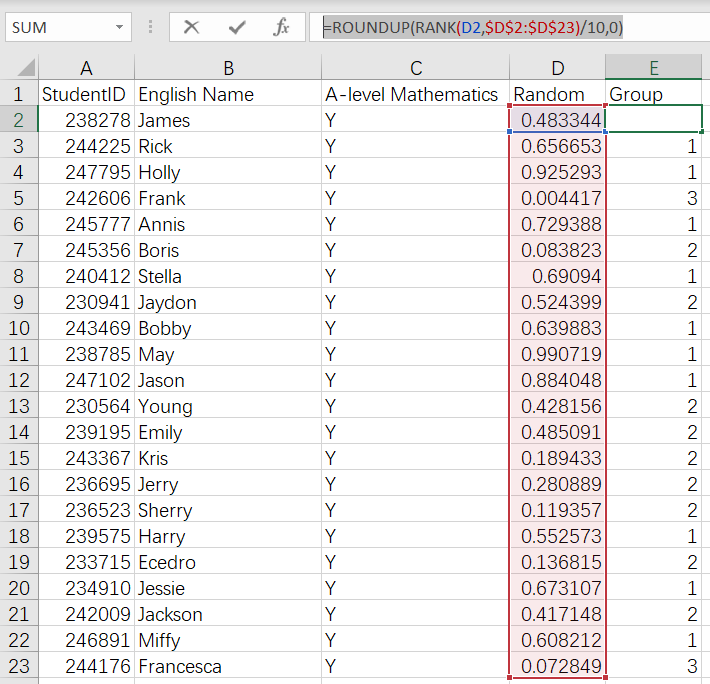Select the StudentID cell 238278
Viewport: 710px width, 684px height.
[86, 121]
